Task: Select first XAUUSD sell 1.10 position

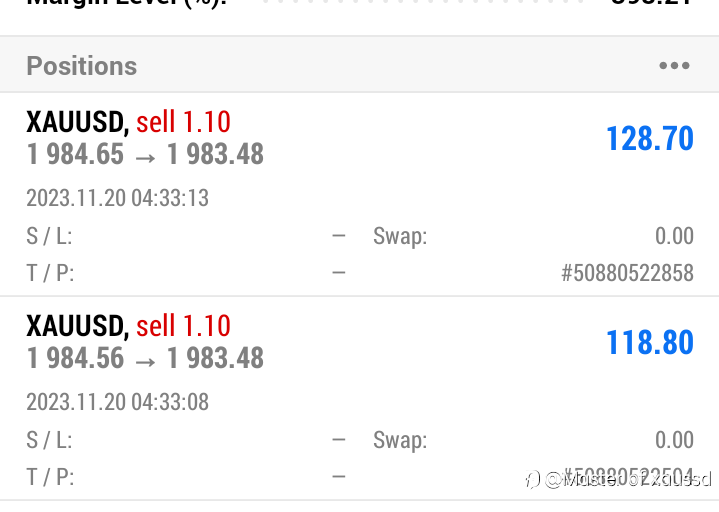Action: 360,194
